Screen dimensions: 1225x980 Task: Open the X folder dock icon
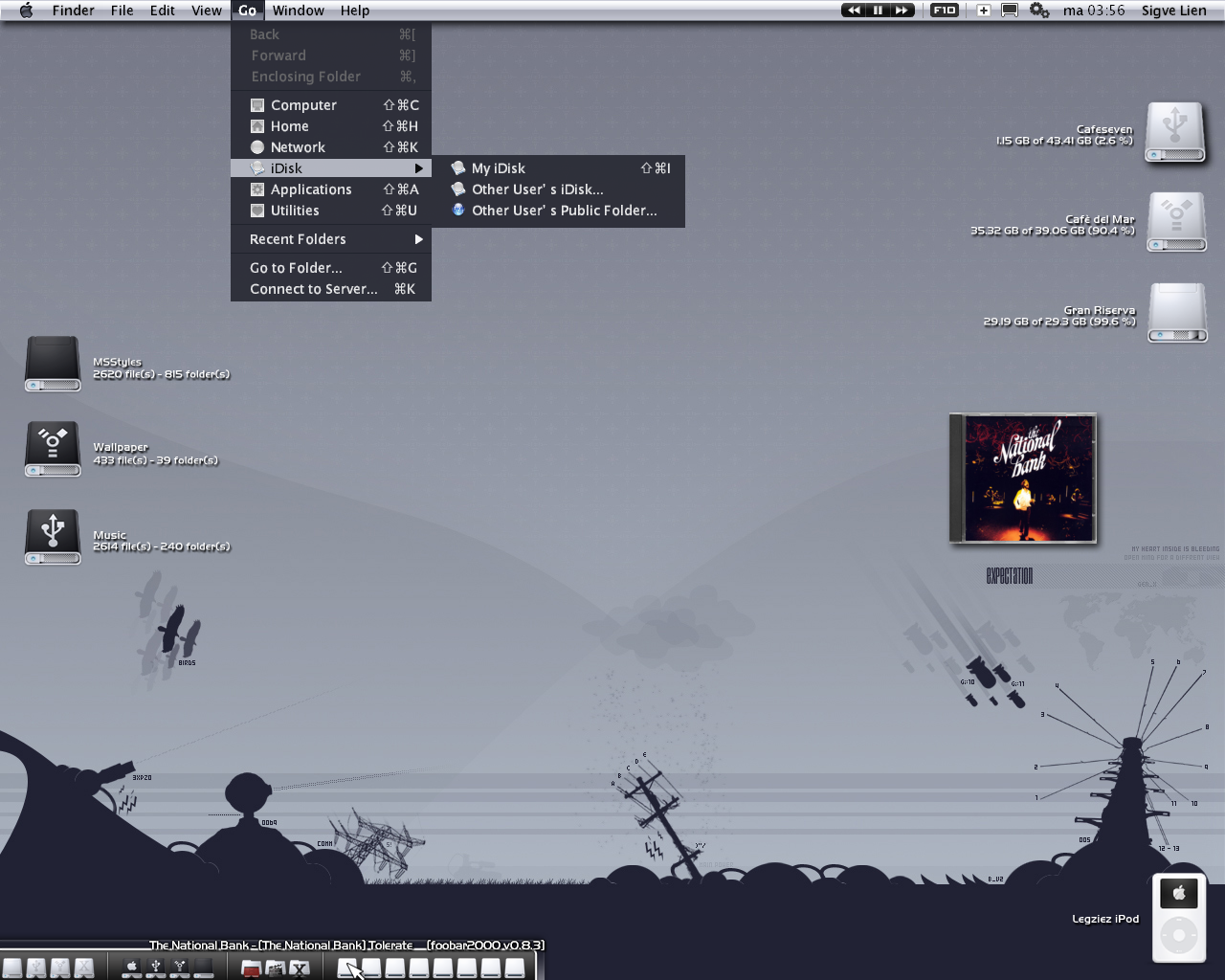[299, 969]
